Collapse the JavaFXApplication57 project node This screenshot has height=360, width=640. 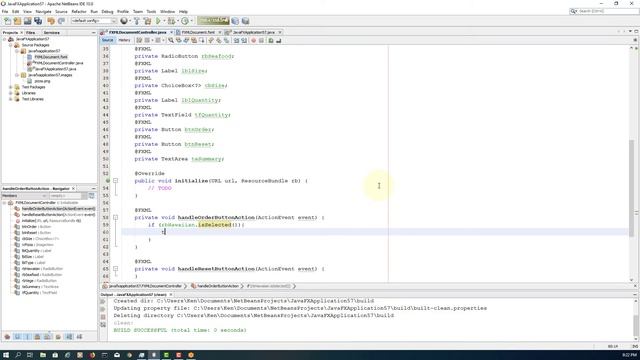[x=4, y=39]
